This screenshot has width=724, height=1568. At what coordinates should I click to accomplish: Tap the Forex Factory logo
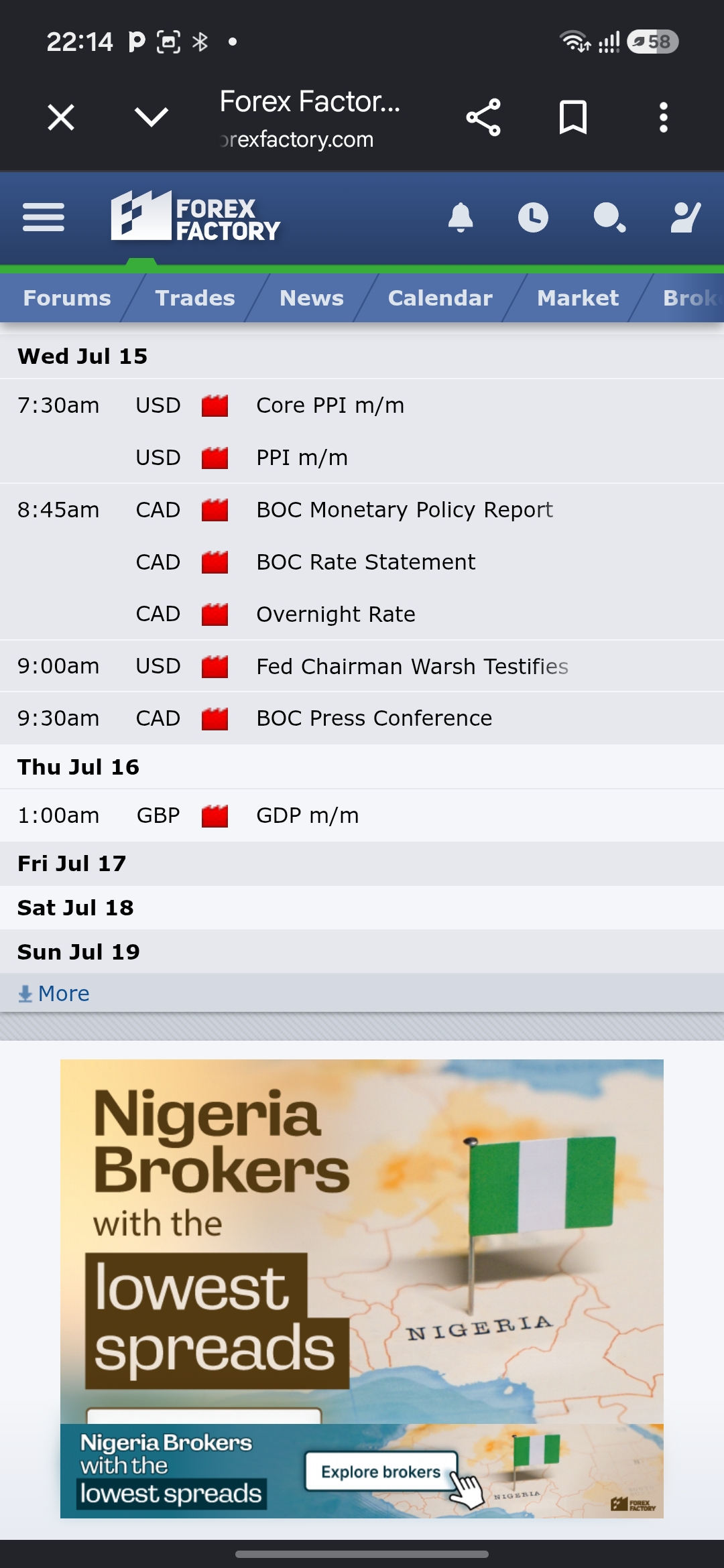pyautogui.click(x=195, y=216)
